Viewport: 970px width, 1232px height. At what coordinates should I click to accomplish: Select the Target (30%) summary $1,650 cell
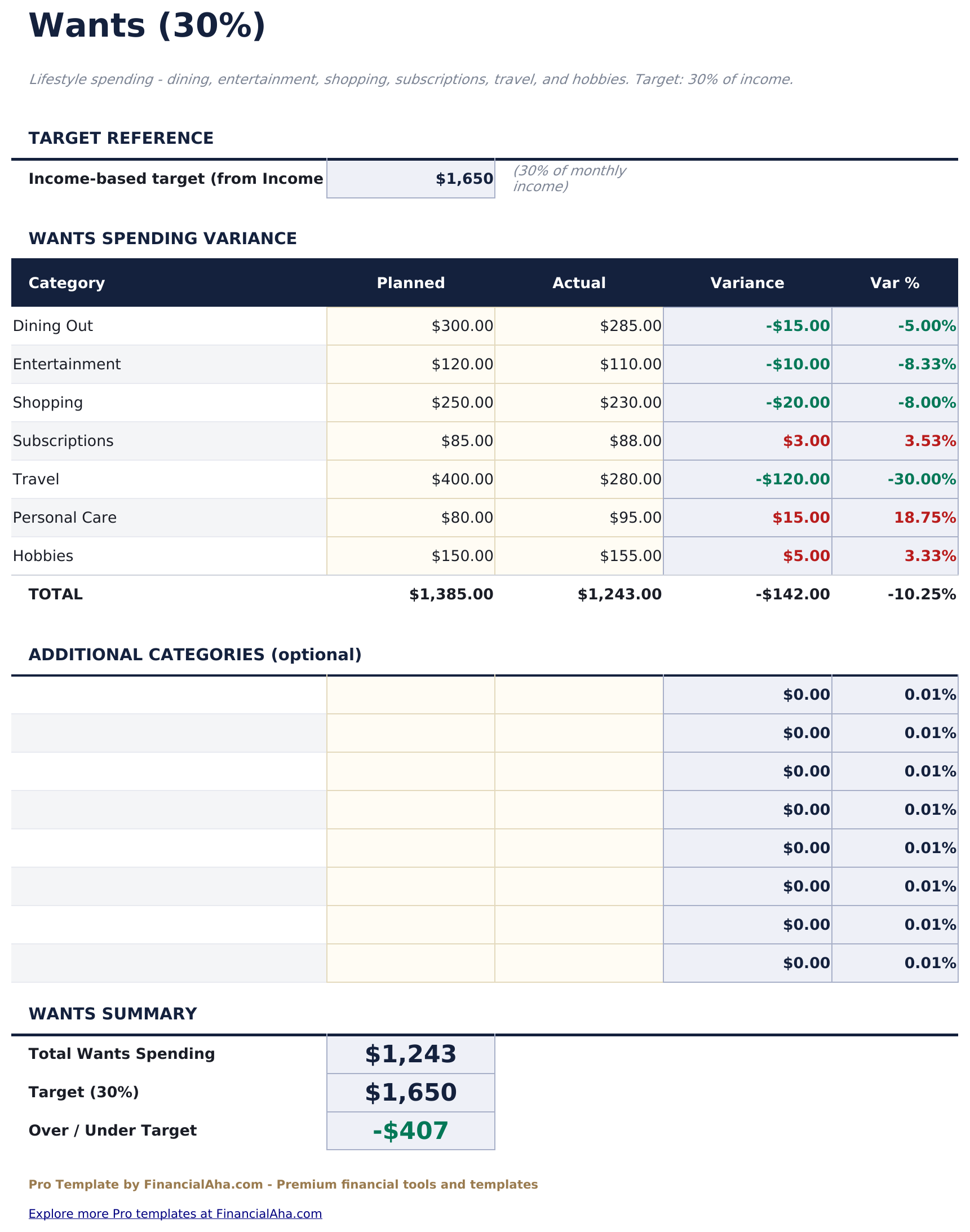(x=410, y=1093)
